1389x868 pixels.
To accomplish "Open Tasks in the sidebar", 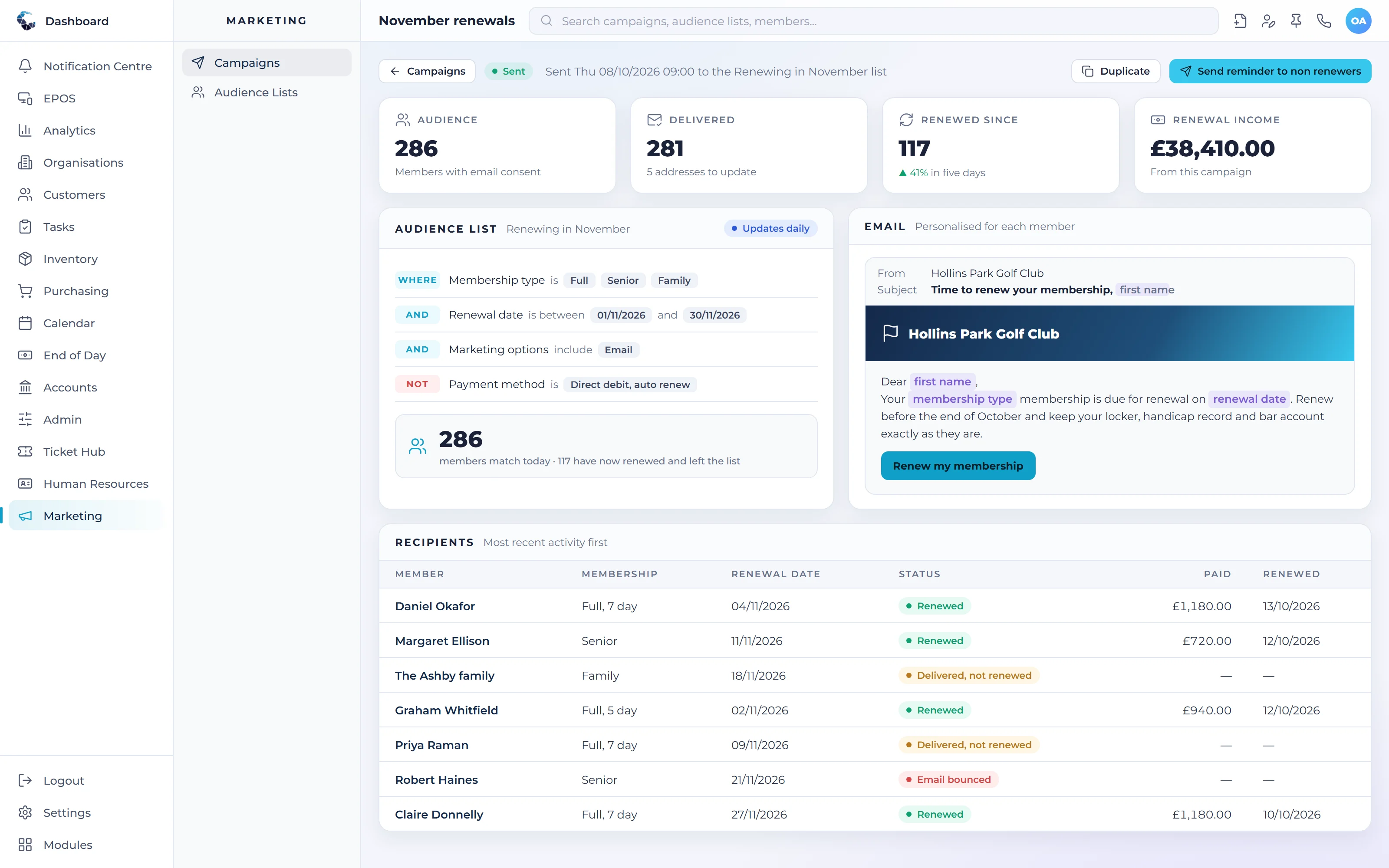I will pyautogui.click(x=86, y=227).
